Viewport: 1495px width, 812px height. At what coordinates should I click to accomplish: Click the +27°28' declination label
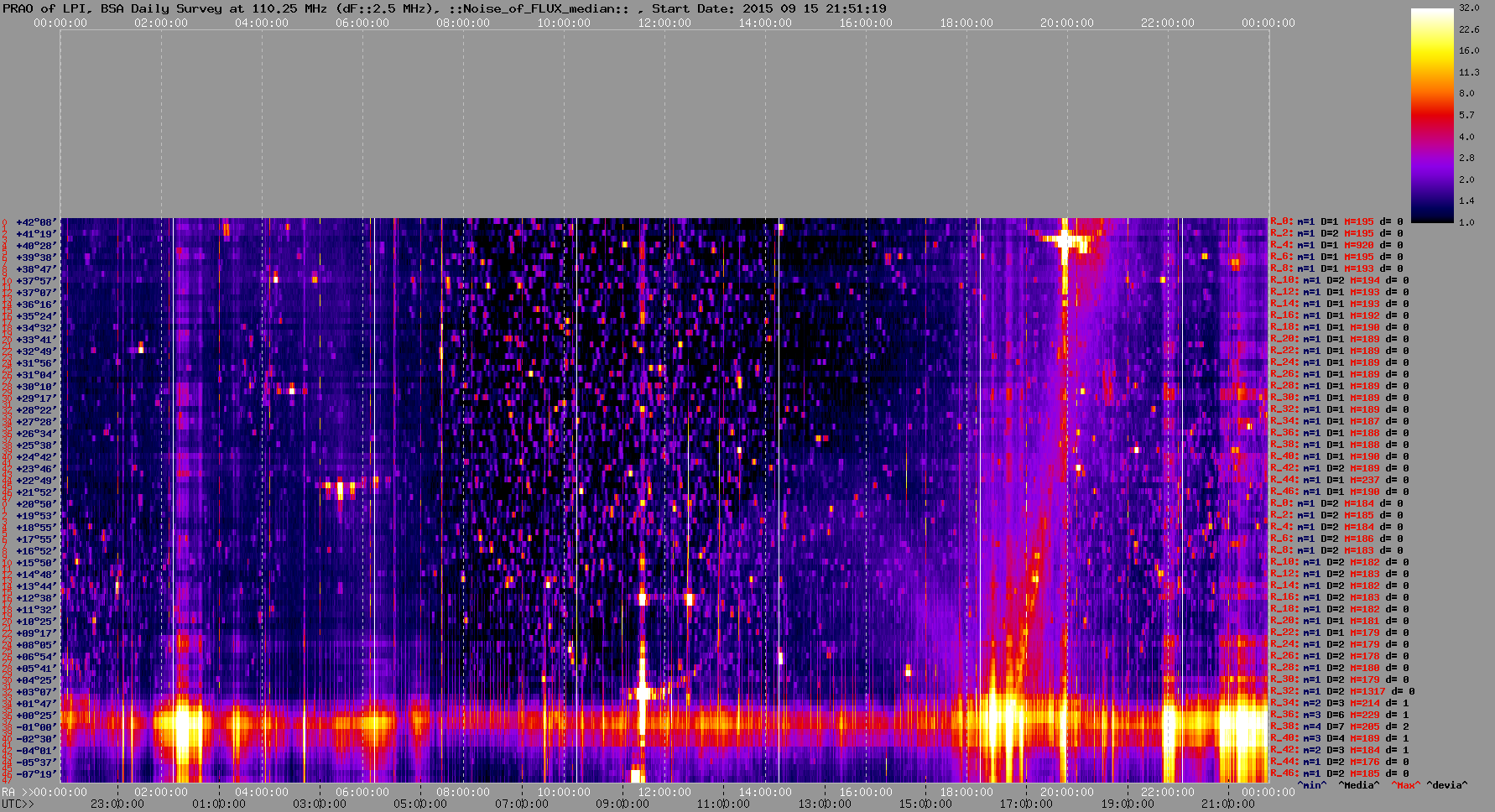click(36, 422)
